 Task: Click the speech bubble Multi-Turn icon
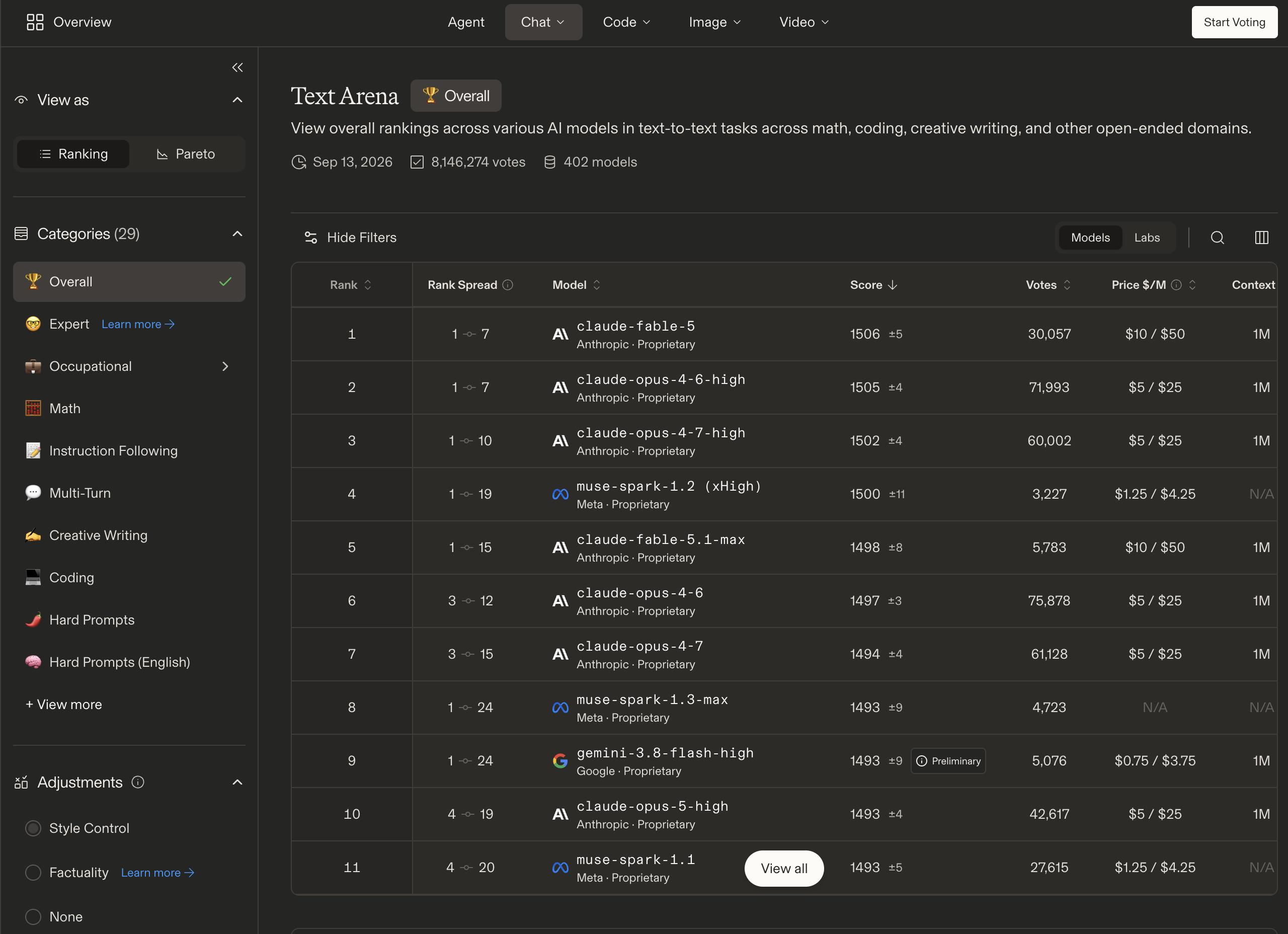coord(33,493)
